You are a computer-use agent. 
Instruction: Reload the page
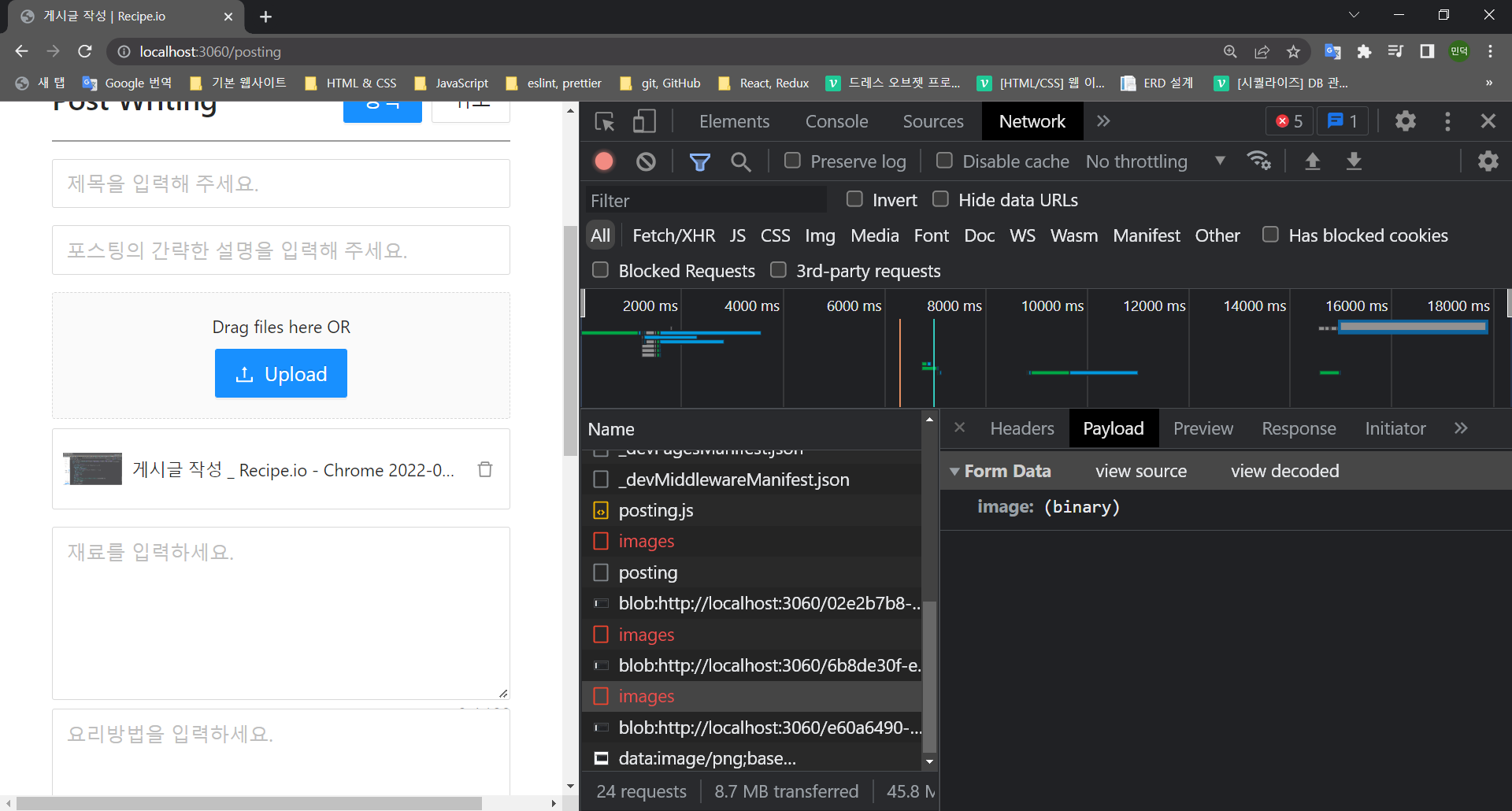[x=85, y=51]
